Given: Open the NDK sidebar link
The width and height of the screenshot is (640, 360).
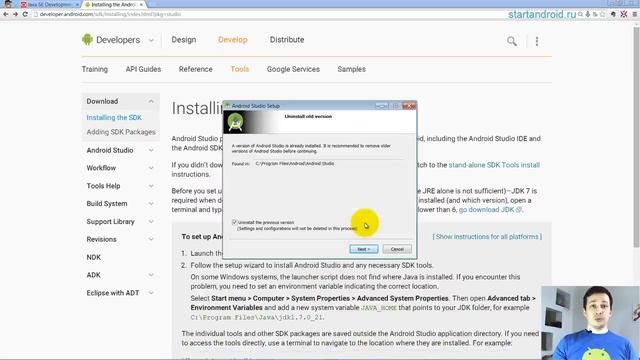Looking at the screenshot, I should click(x=93, y=257).
